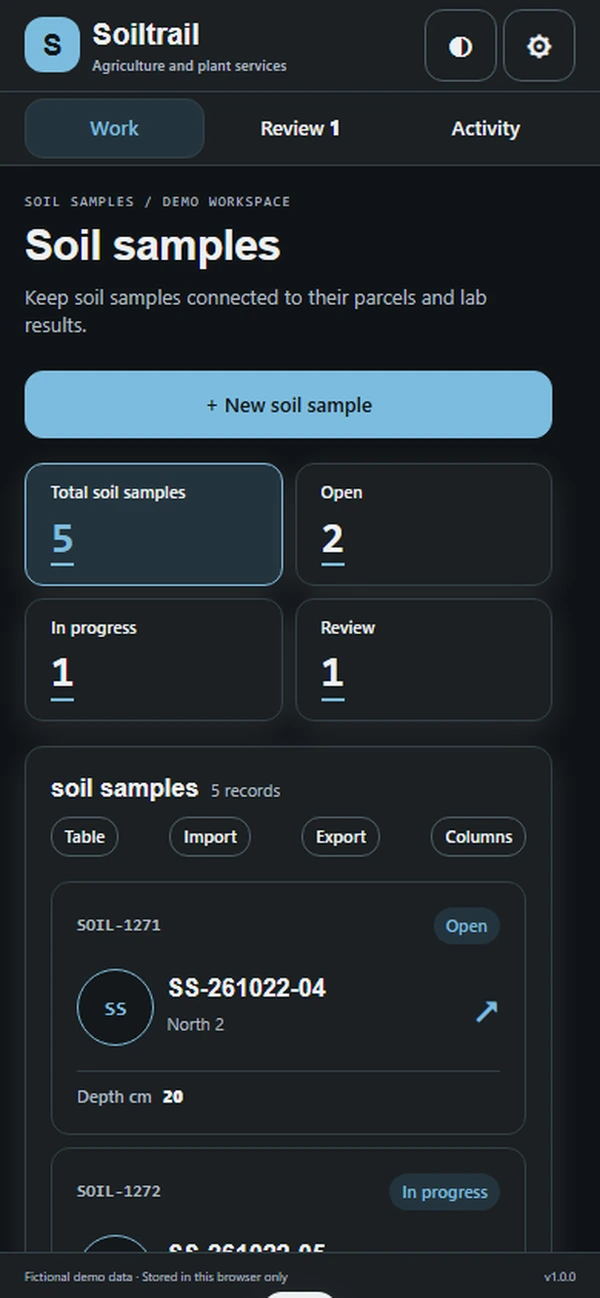Image resolution: width=600 pixels, height=1298 pixels.
Task: Click the Export button
Action: (341, 837)
